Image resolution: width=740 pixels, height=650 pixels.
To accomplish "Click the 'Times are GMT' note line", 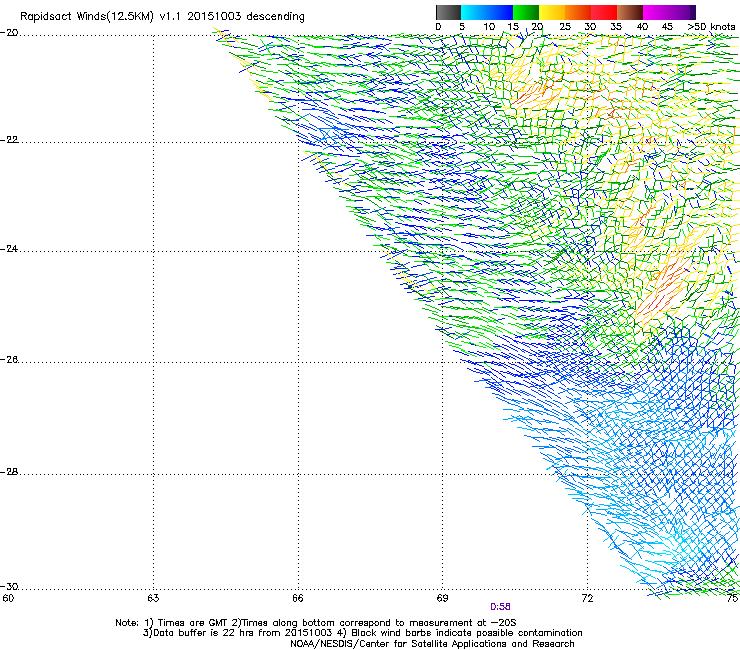I will click(x=316, y=623).
